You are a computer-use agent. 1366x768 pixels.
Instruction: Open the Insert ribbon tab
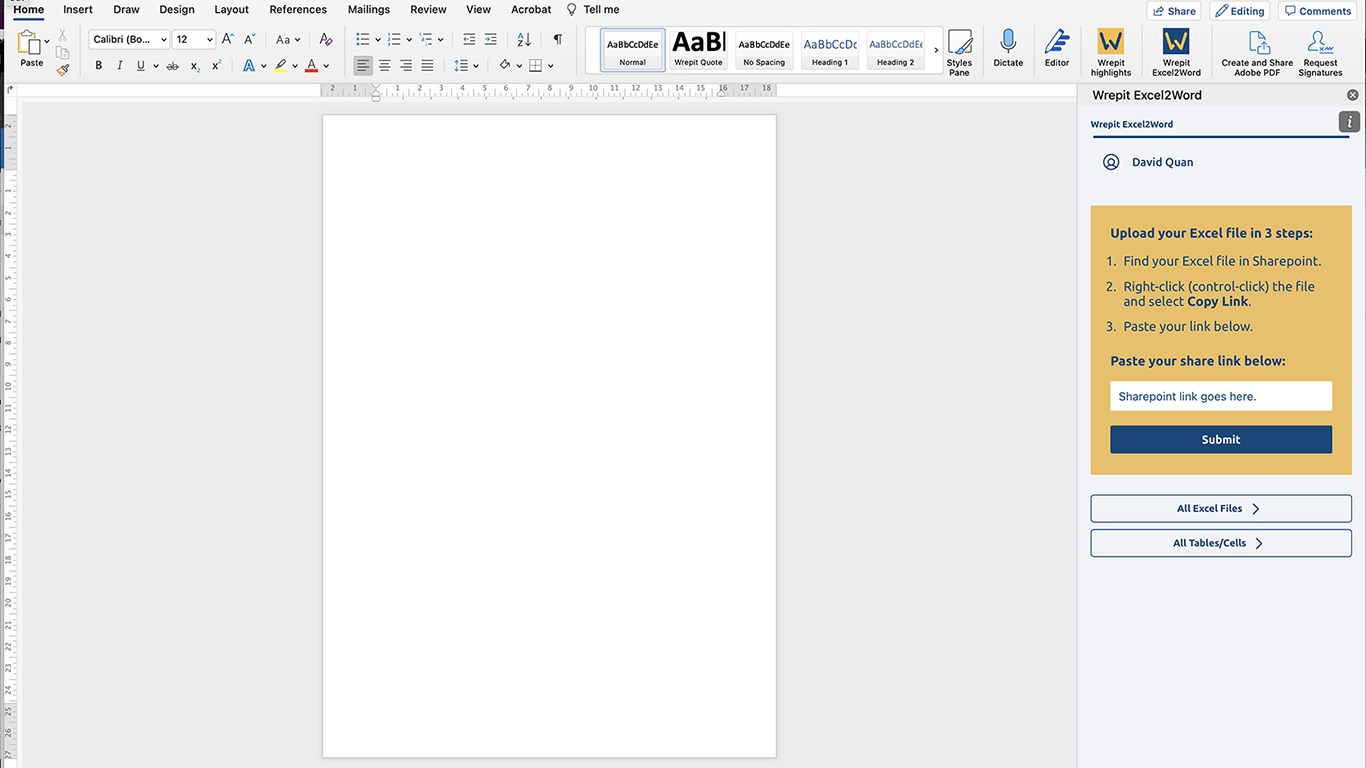tap(78, 9)
